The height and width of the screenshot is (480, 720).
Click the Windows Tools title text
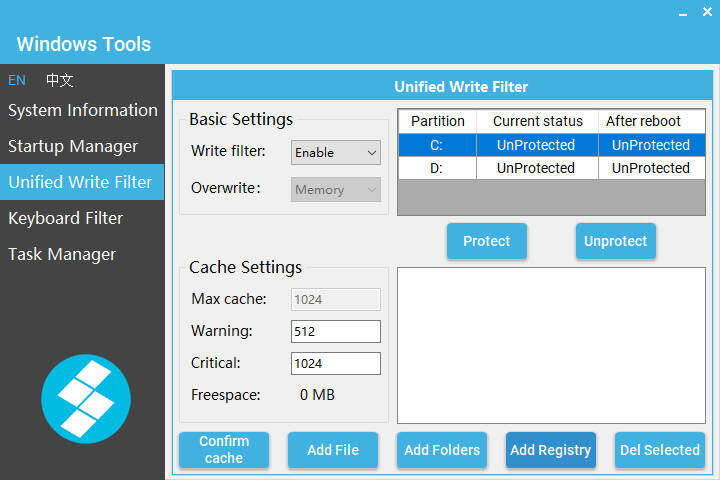point(84,44)
